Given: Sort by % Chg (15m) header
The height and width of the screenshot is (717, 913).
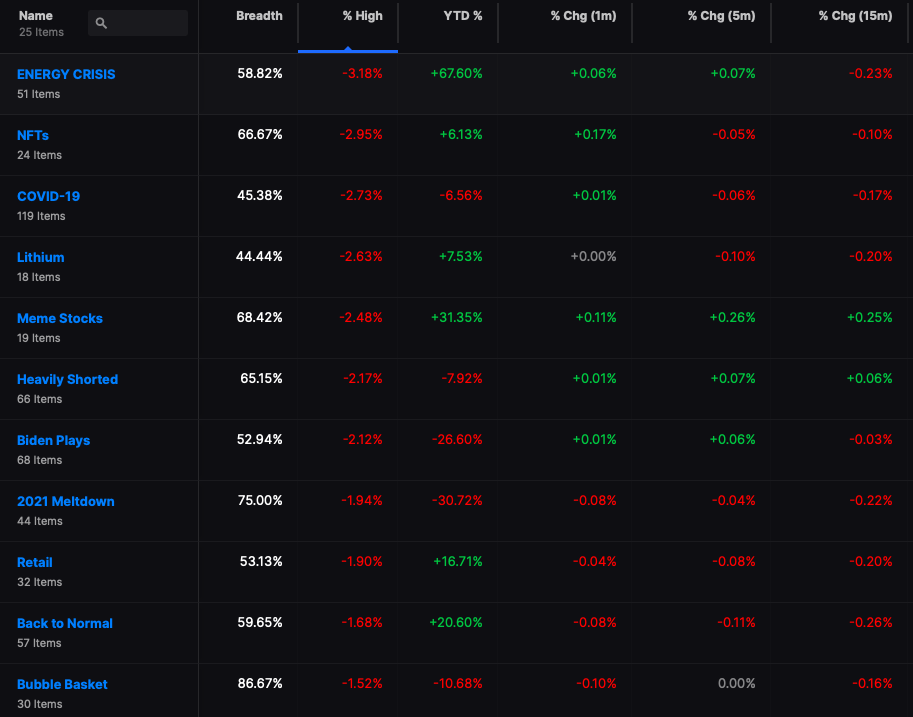Looking at the screenshot, I should tap(855, 16).
